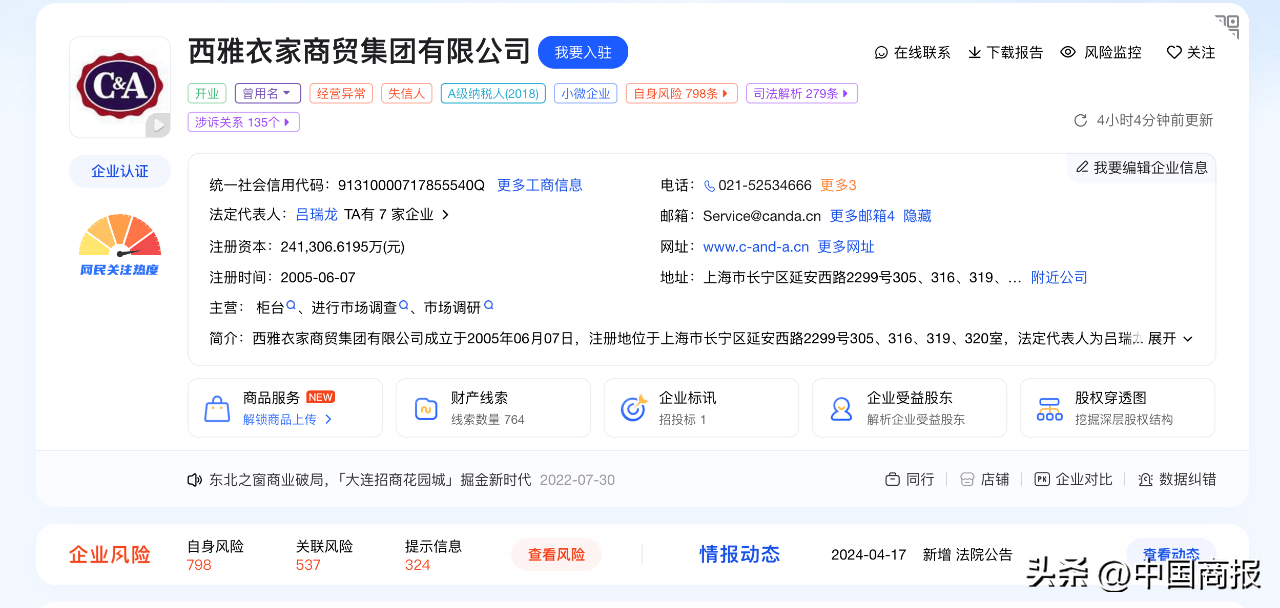Click the 经营异常 tag
Image resolution: width=1280 pixels, height=608 pixels.
pos(341,94)
